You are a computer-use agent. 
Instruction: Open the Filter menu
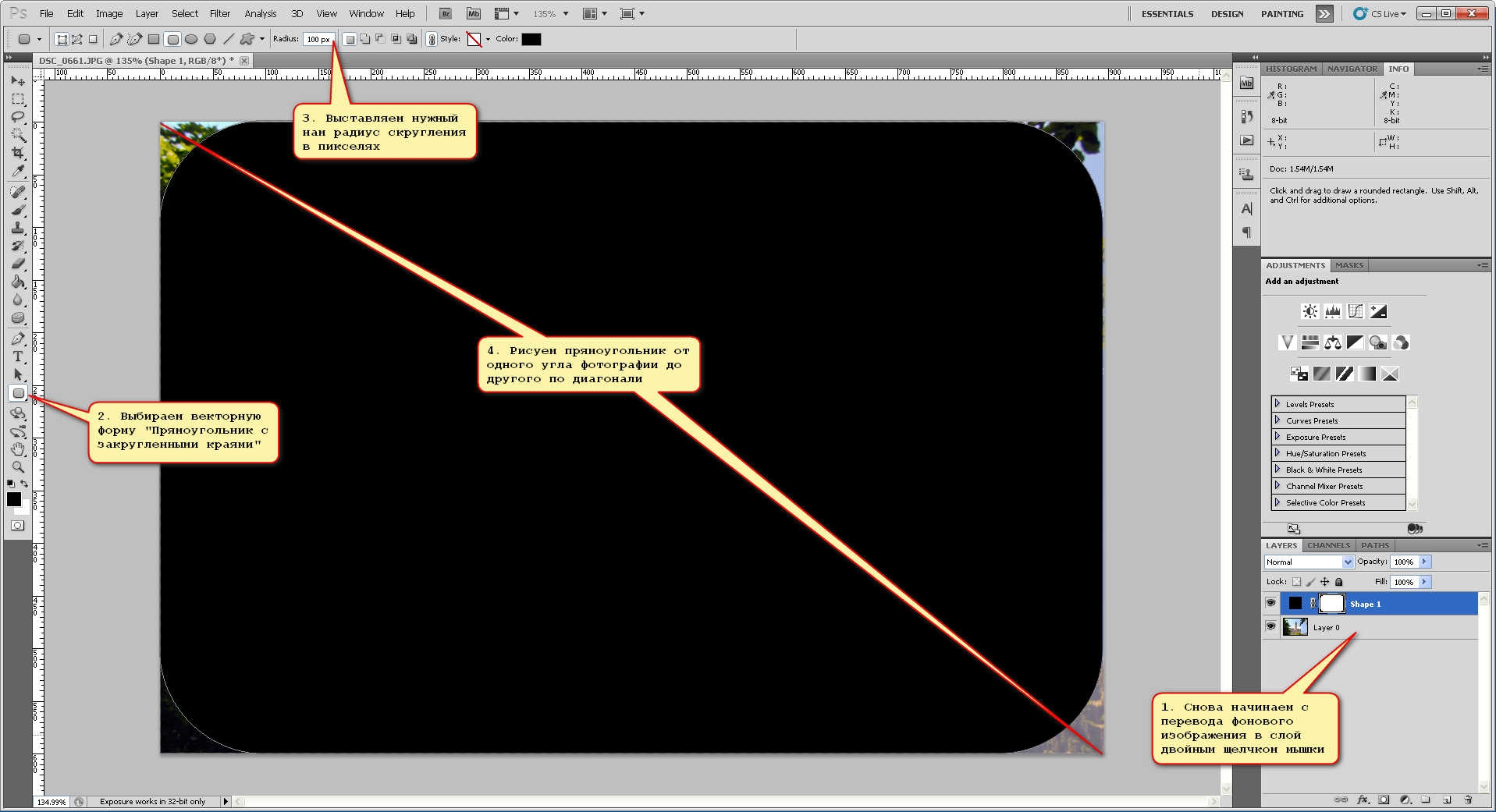click(219, 13)
